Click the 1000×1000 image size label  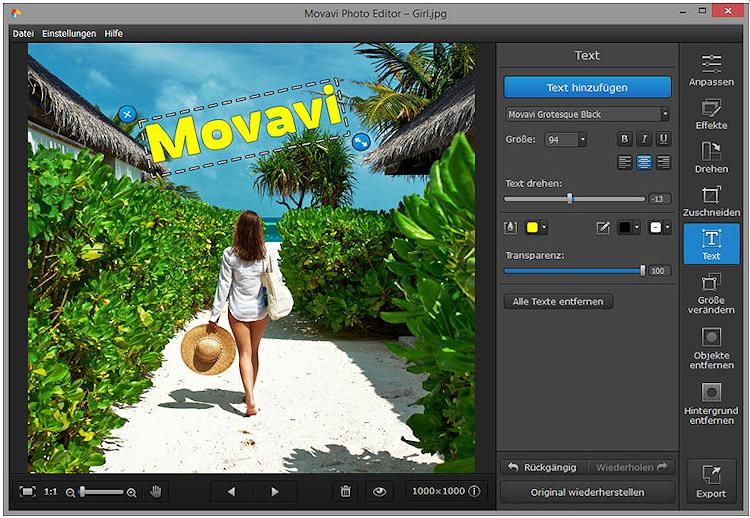click(439, 491)
